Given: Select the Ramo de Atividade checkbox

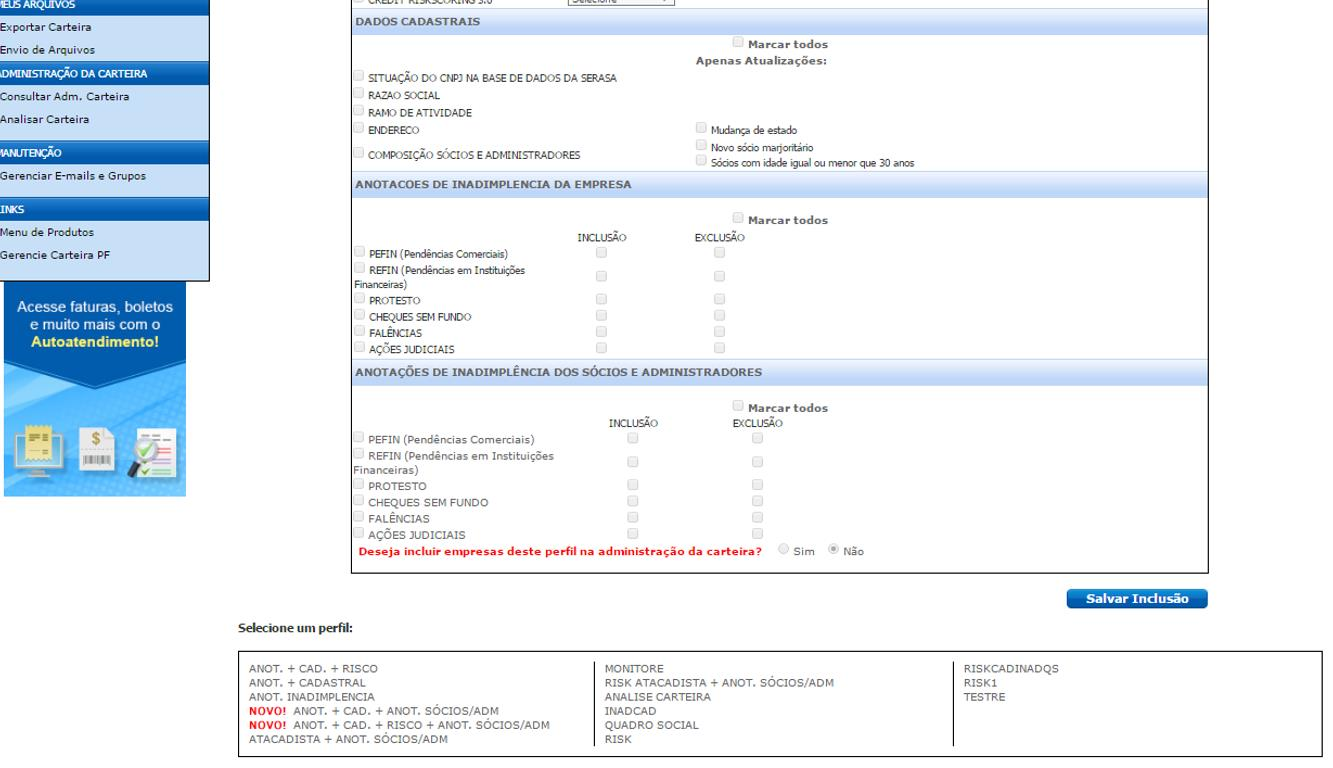Looking at the screenshot, I should click(360, 112).
